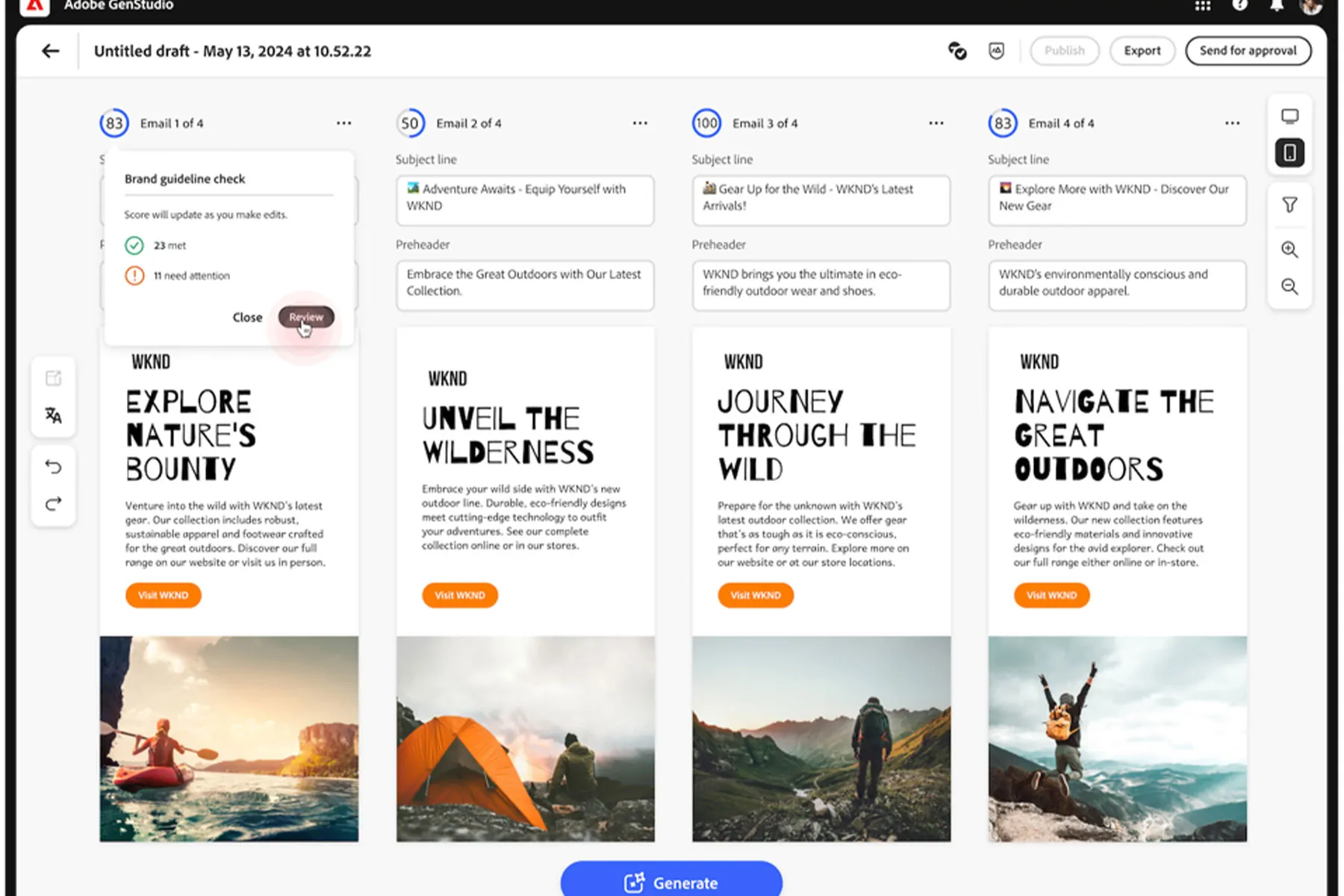This screenshot has width=1344, height=896.
Task: Open brand score 83 of Email 4
Action: [1003, 123]
